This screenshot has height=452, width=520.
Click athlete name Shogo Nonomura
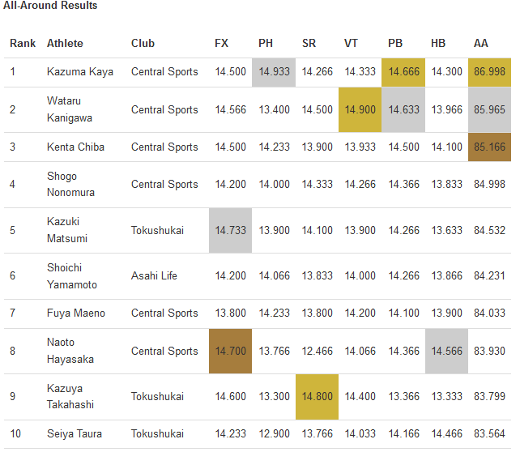coord(71,184)
